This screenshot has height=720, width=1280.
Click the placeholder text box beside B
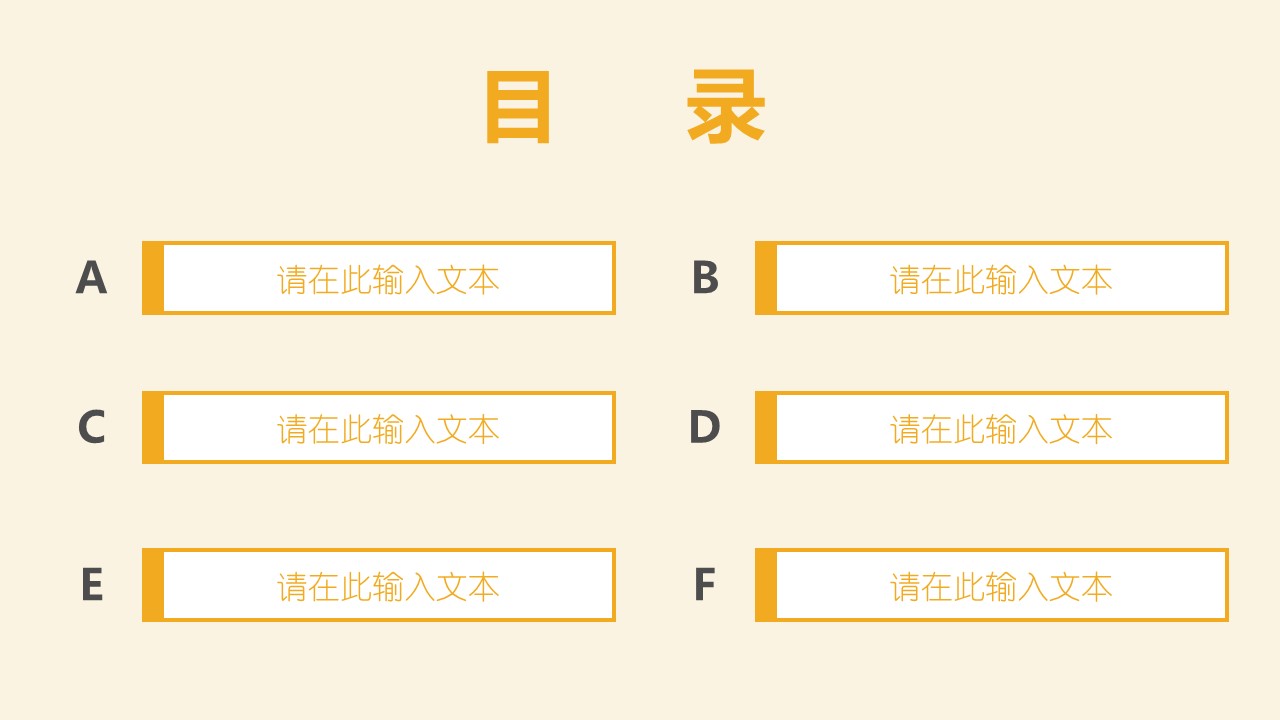1001,279
